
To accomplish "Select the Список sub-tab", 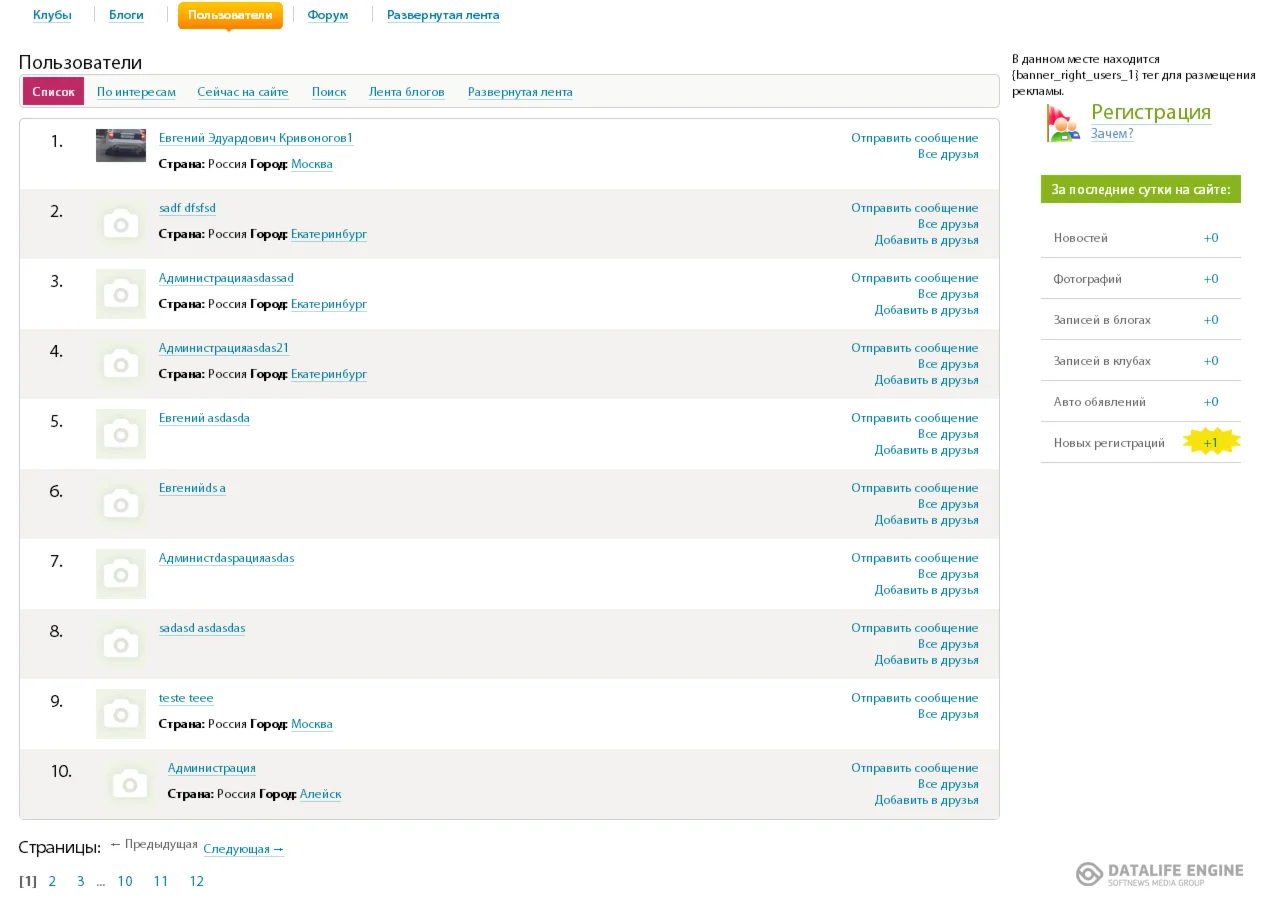I will click(54, 92).
